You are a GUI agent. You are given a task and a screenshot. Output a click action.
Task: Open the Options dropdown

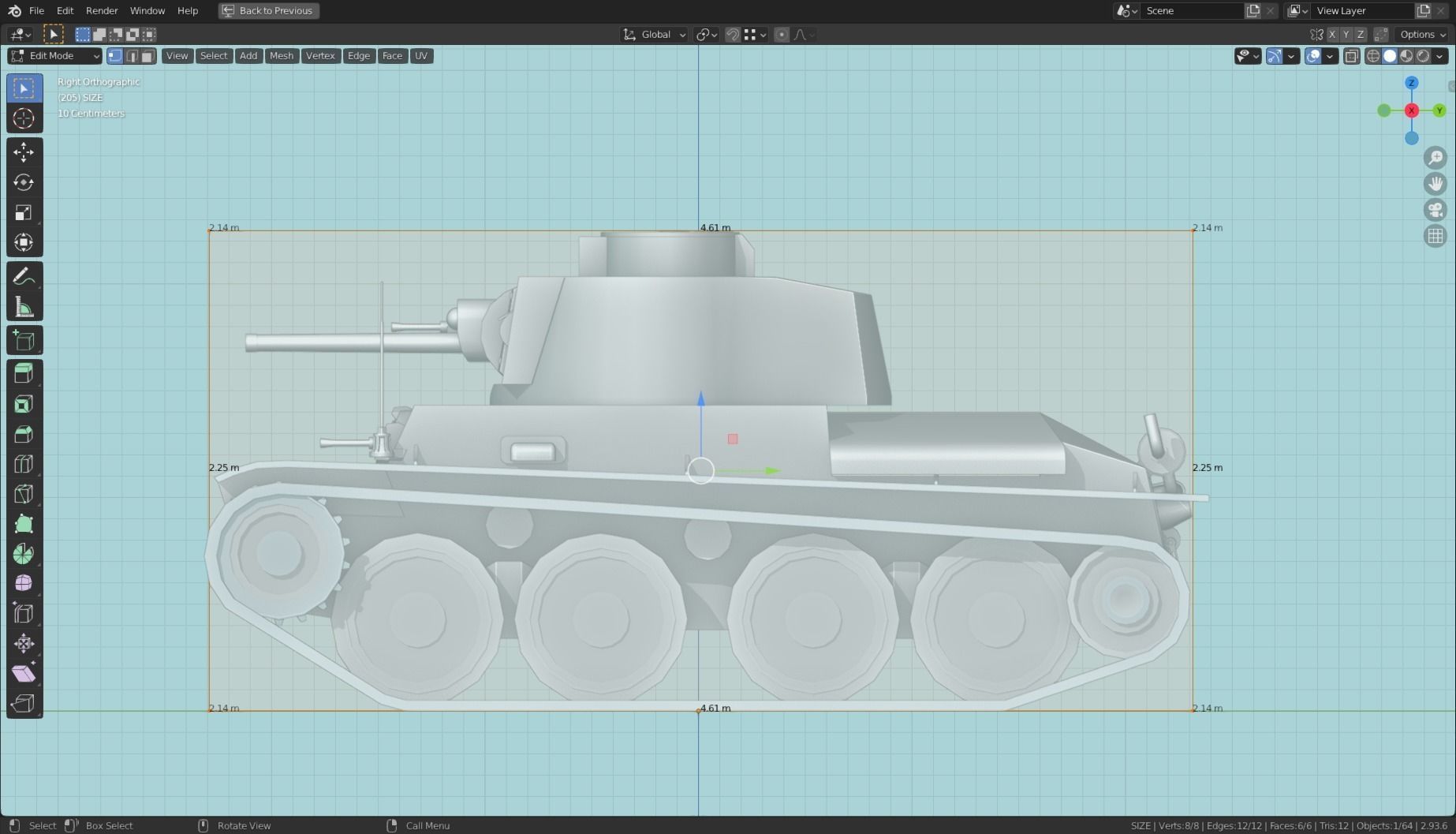click(1423, 34)
